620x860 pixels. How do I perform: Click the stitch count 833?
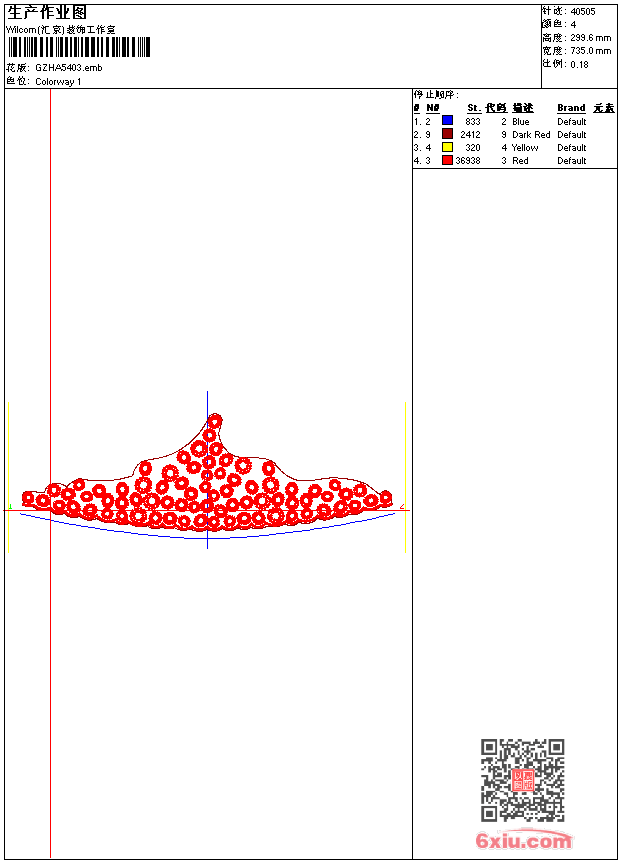(x=472, y=122)
